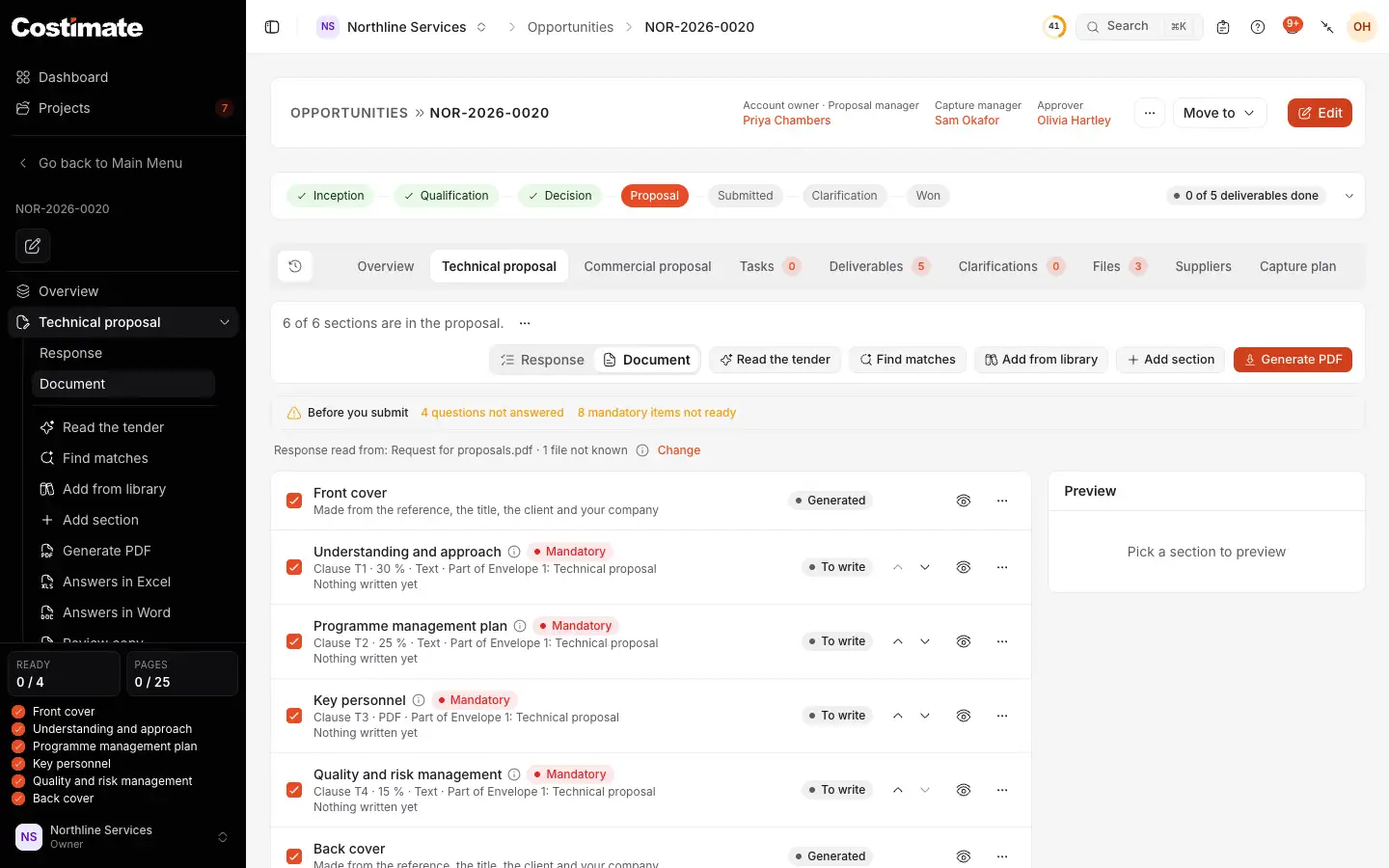Go to the Capture plan tab
Image resolution: width=1389 pixels, height=868 pixels.
click(1297, 266)
